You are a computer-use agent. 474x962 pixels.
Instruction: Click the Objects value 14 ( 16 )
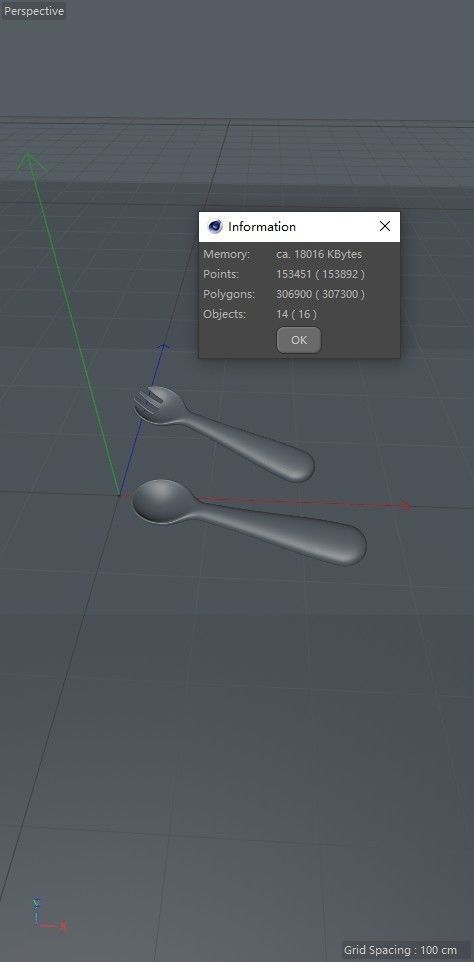296,314
